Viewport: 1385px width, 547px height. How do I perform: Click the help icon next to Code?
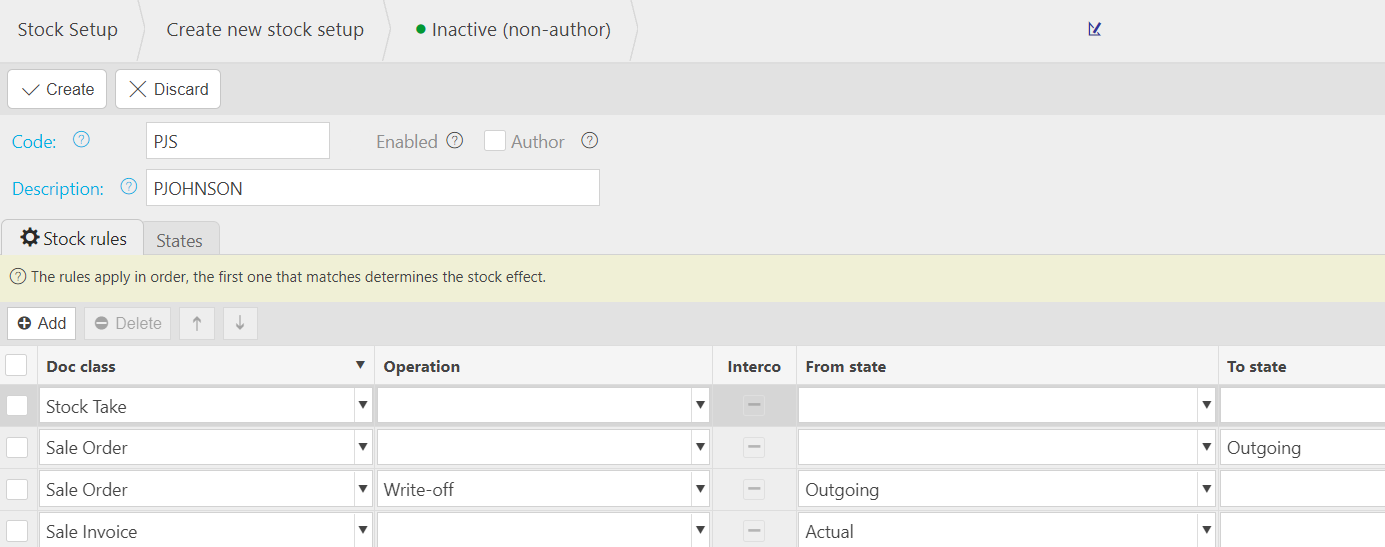(82, 140)
